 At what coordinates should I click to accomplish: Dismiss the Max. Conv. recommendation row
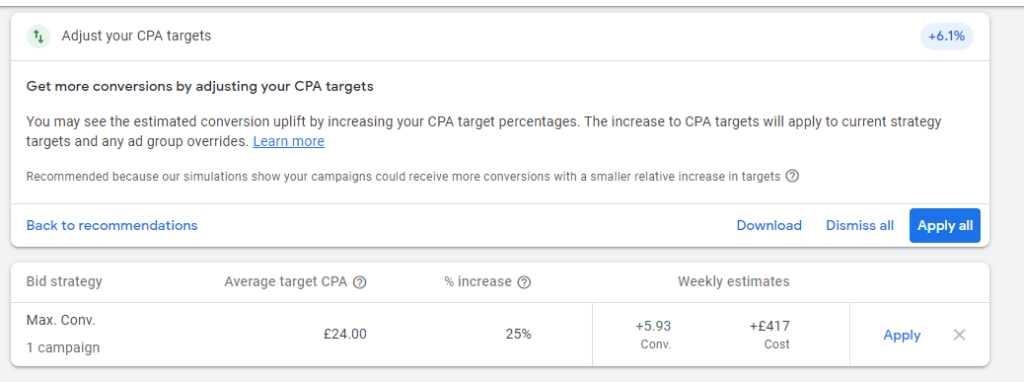pyautogui.click(x=959, y=335)
